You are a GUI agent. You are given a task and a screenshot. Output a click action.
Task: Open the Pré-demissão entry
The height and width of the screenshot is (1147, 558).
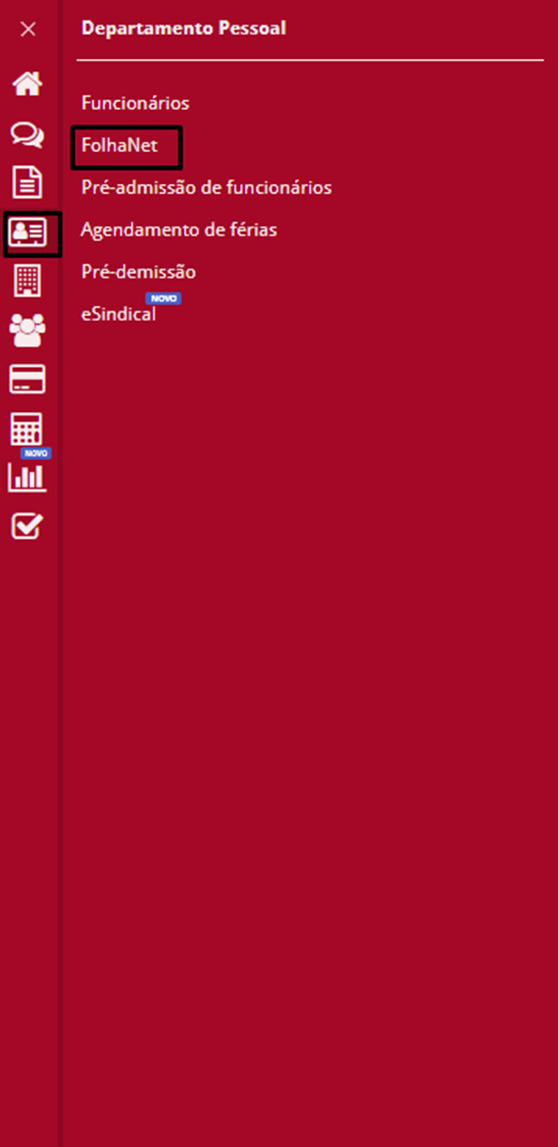coord(138,272)
